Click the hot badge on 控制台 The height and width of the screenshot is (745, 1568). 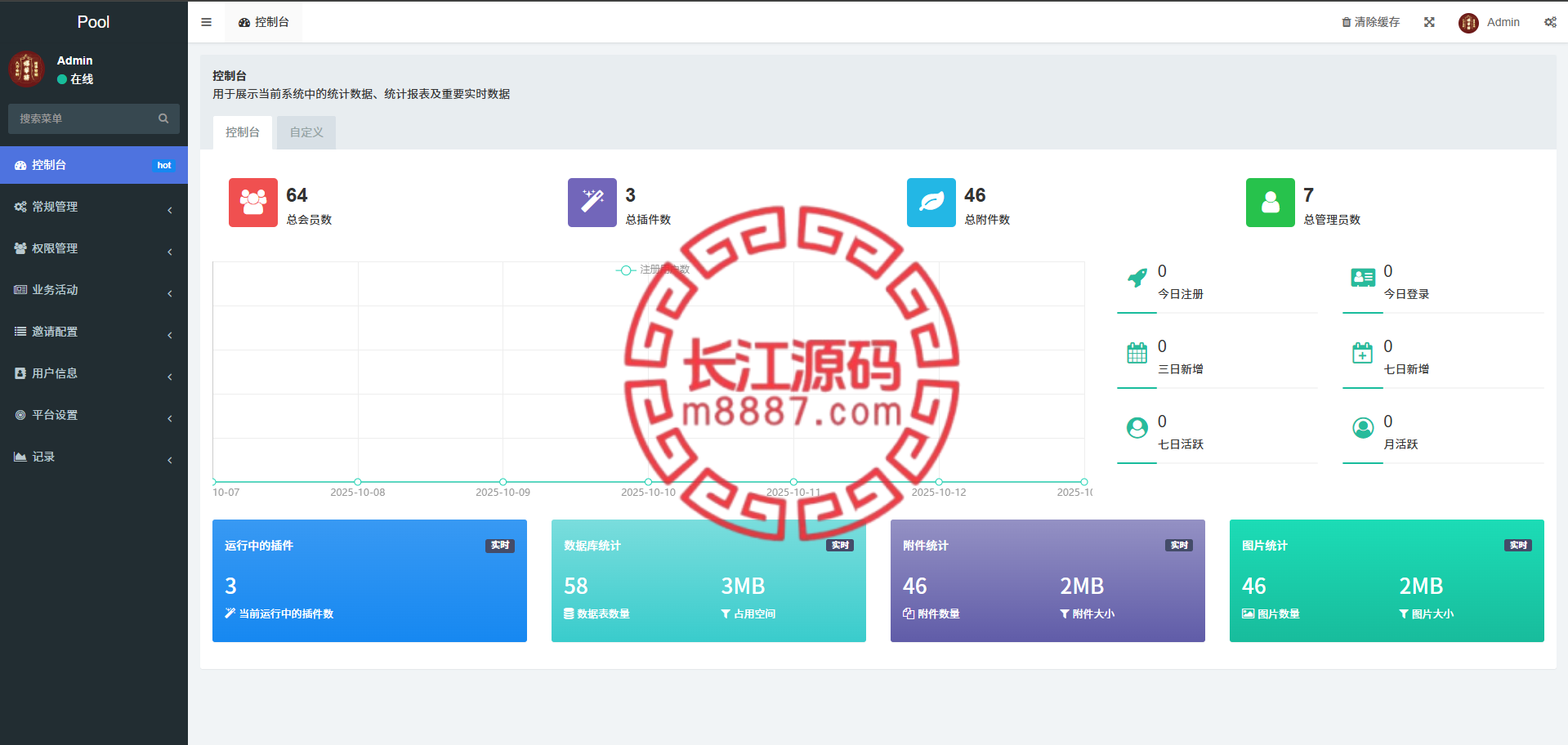[x=163, y=165]
